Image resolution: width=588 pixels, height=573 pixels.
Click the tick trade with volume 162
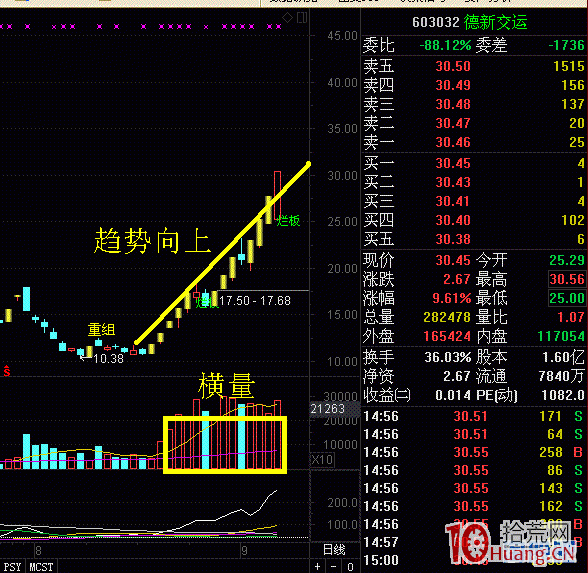point(550,506)
